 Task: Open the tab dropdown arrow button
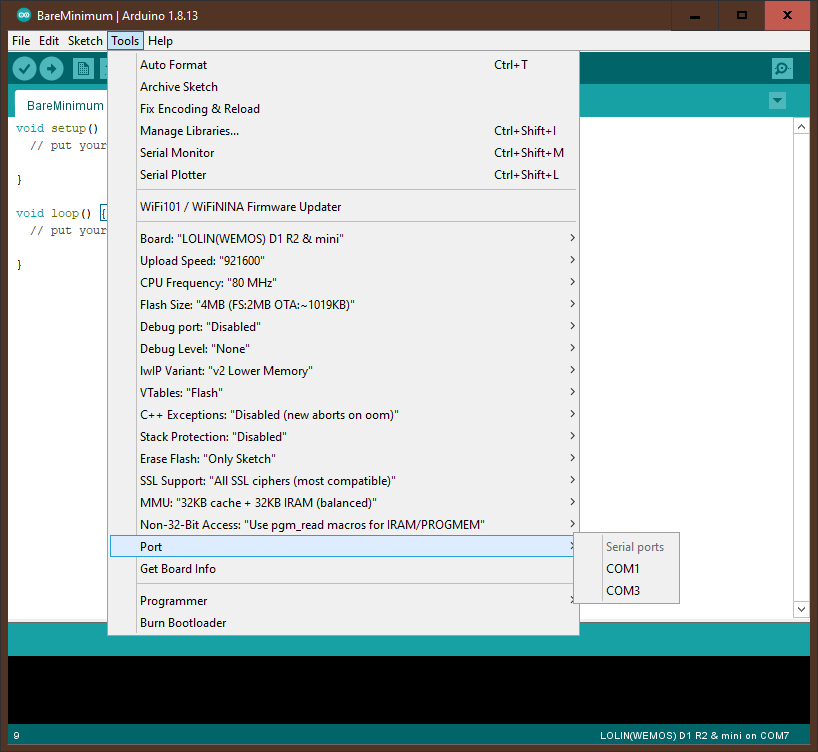(777, 100)
